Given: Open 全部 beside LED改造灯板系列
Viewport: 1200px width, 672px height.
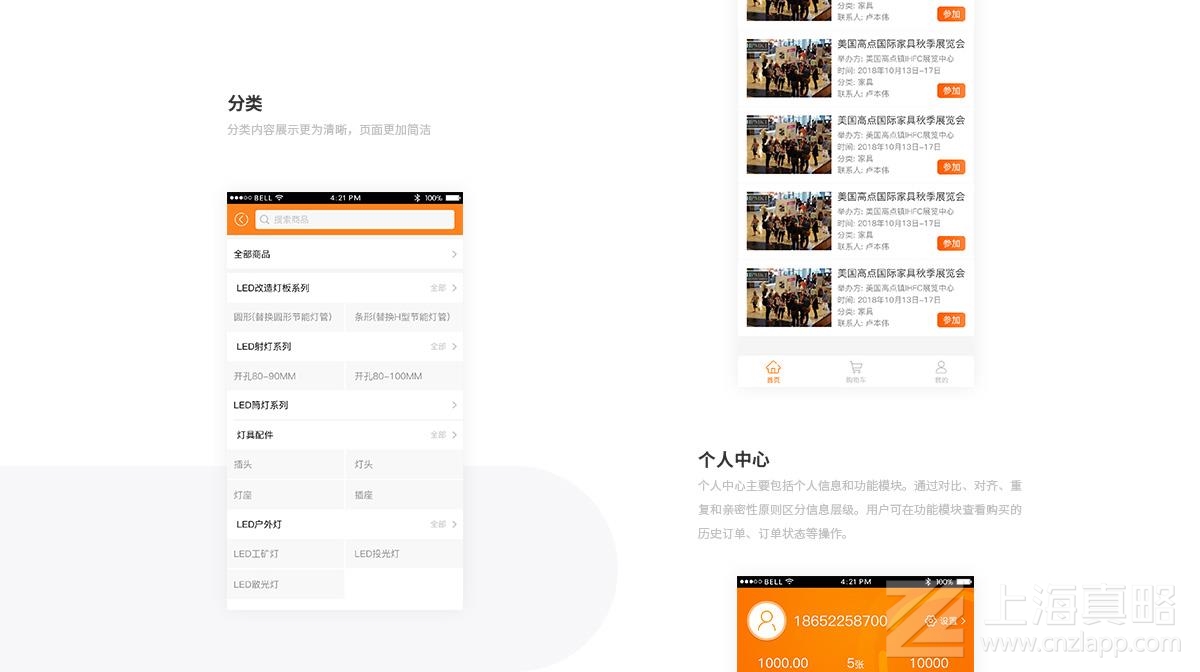Looking at the screenshot, I should (x=440, y=288).
